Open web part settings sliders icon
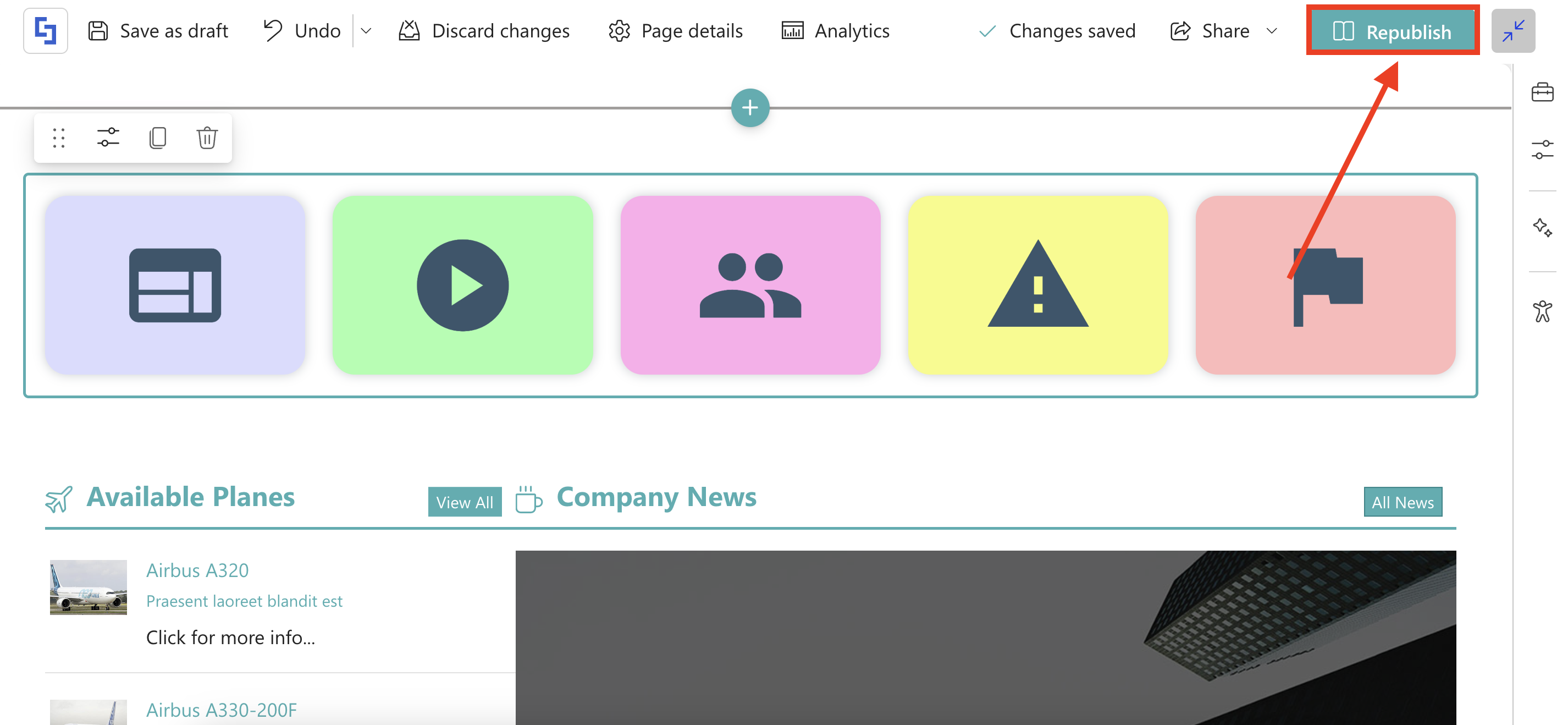Screen dimensions: 1568x725 tap(108, 138)
